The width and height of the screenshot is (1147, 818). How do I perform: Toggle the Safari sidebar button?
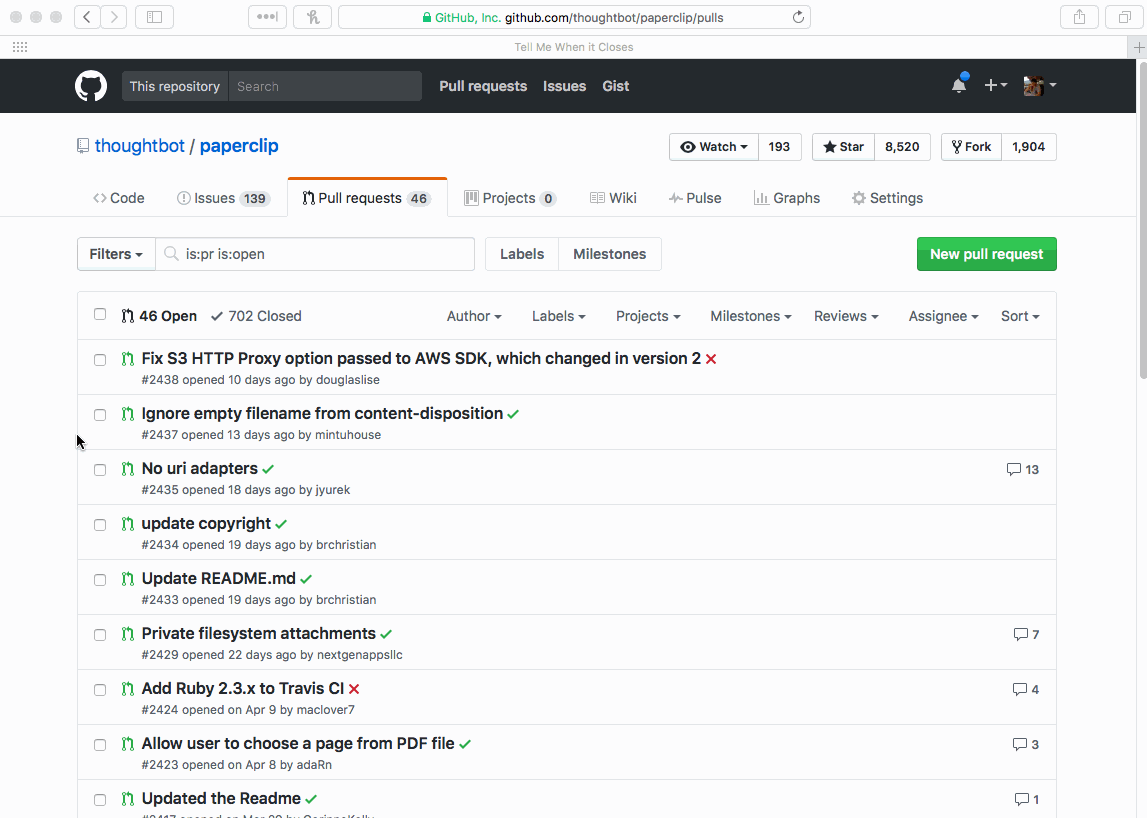(x=154, y=17)
